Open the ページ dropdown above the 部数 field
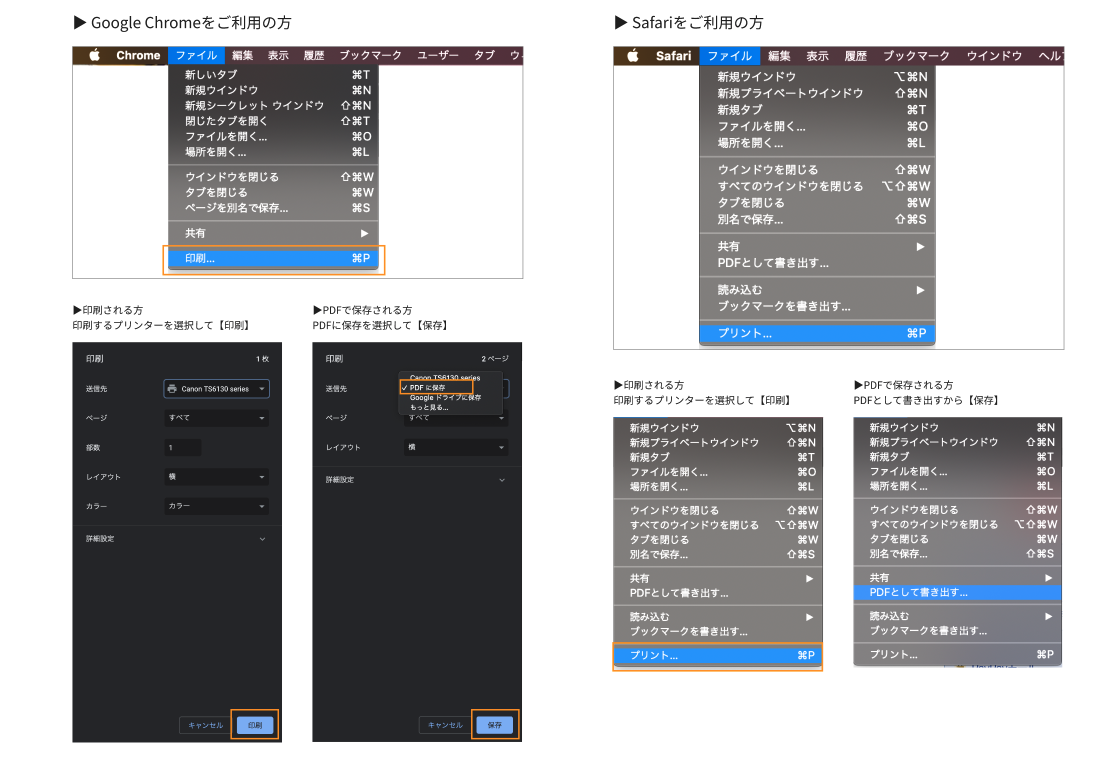Image resolution: width=1105 pixels, height=764 pixels. pos(216,418)
